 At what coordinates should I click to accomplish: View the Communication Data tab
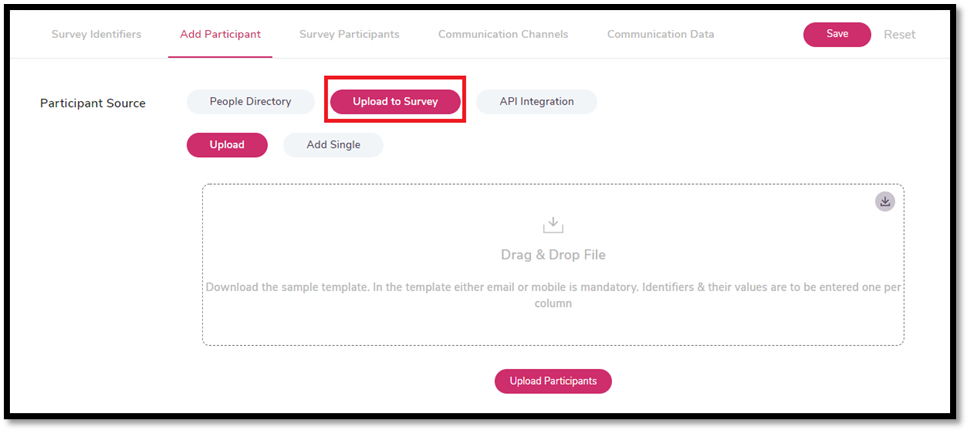pos(660,34)
